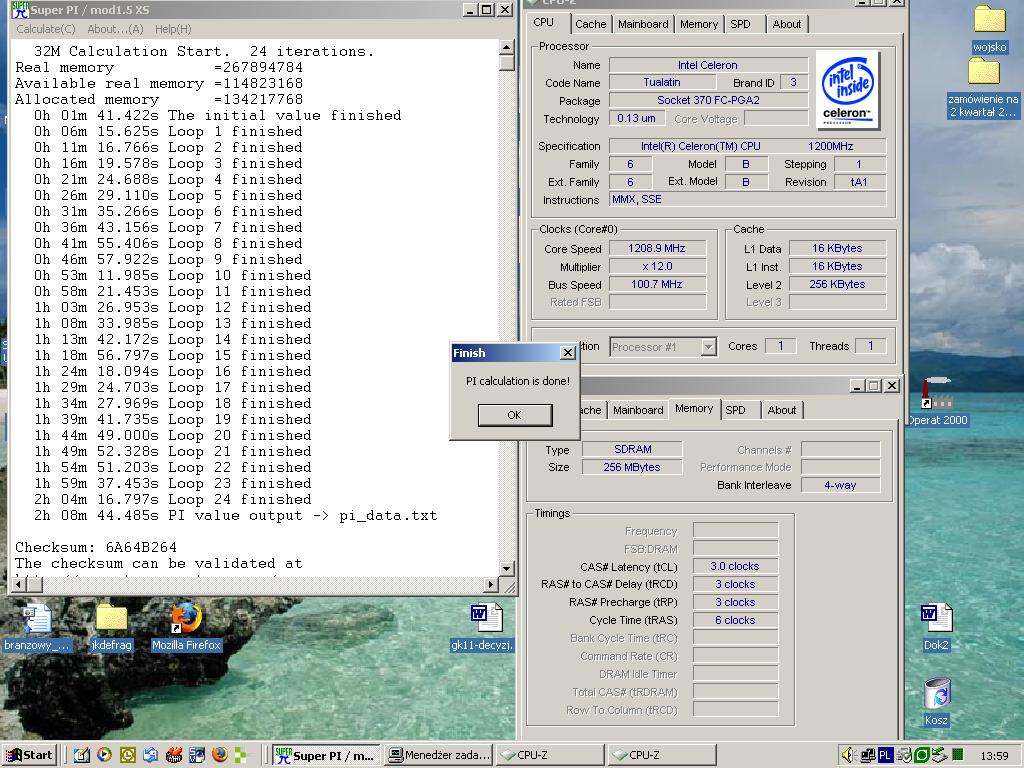Select Memory tab in lower CPU-Z window
Screen dimensions: 1024x768
[694, 408]
